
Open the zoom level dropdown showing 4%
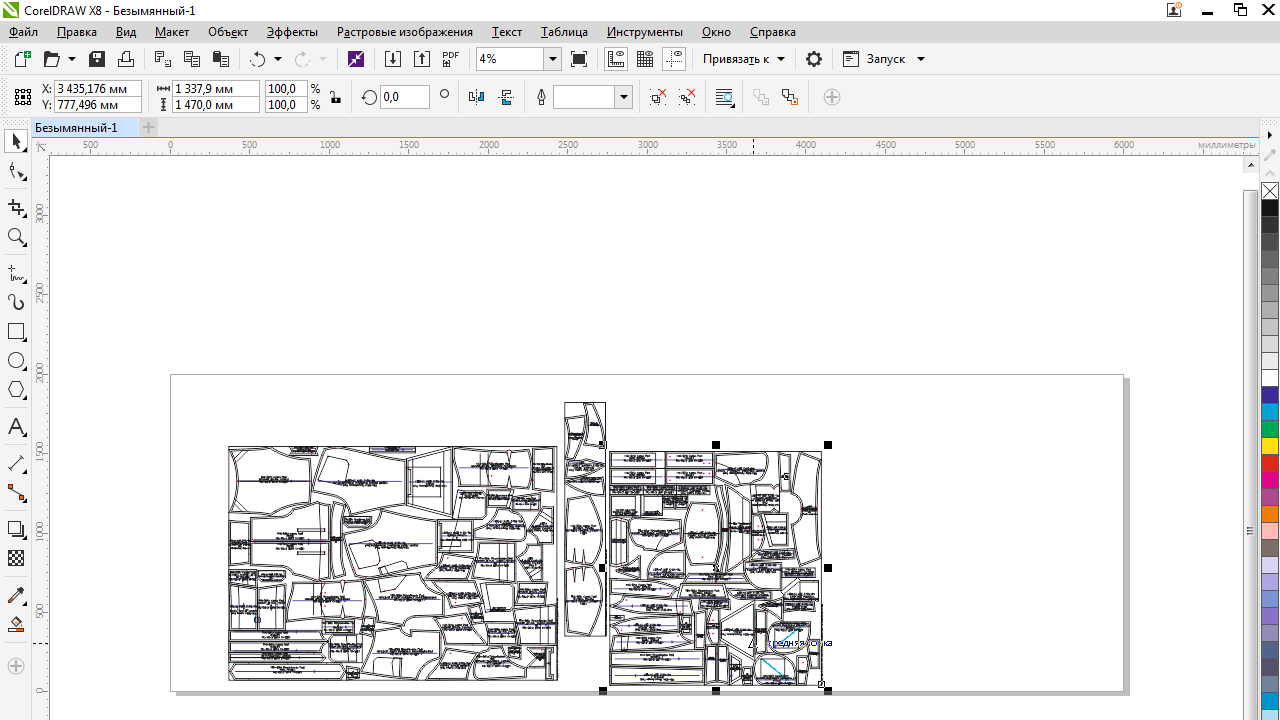552,59
